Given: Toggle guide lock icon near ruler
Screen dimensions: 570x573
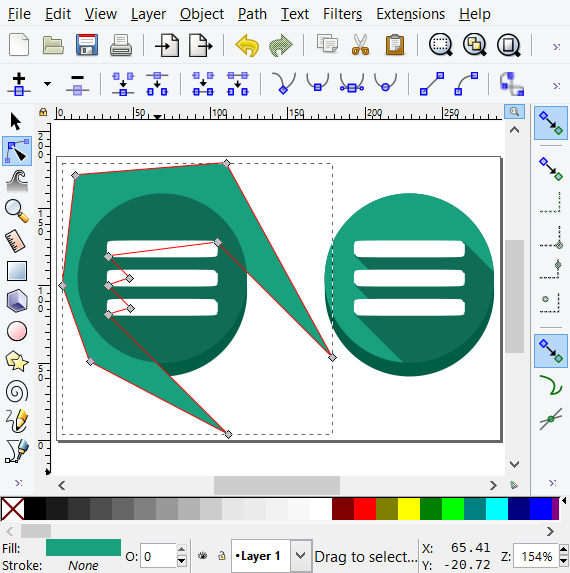Looking at the screenshot, I should coord(43,112).
